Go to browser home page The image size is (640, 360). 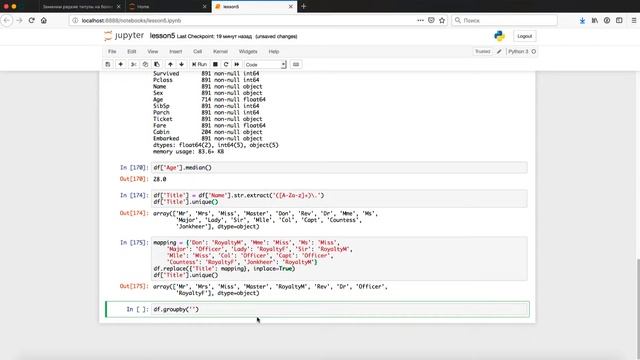44,20
